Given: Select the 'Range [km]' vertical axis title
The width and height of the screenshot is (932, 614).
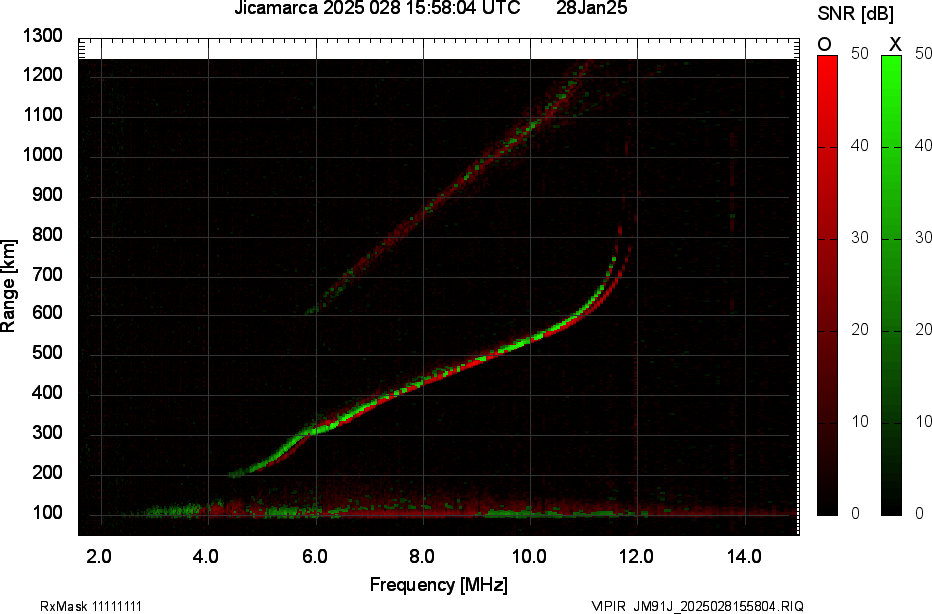Looking at the screenshot, I should pos(8,285).
